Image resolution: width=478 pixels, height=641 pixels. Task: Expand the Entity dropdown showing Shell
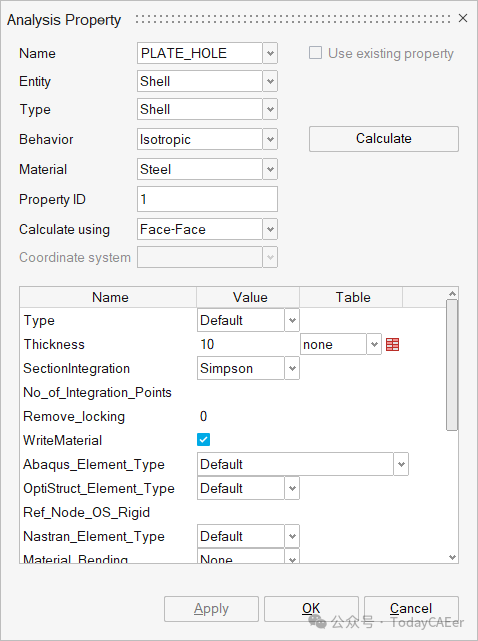(270, 81)
